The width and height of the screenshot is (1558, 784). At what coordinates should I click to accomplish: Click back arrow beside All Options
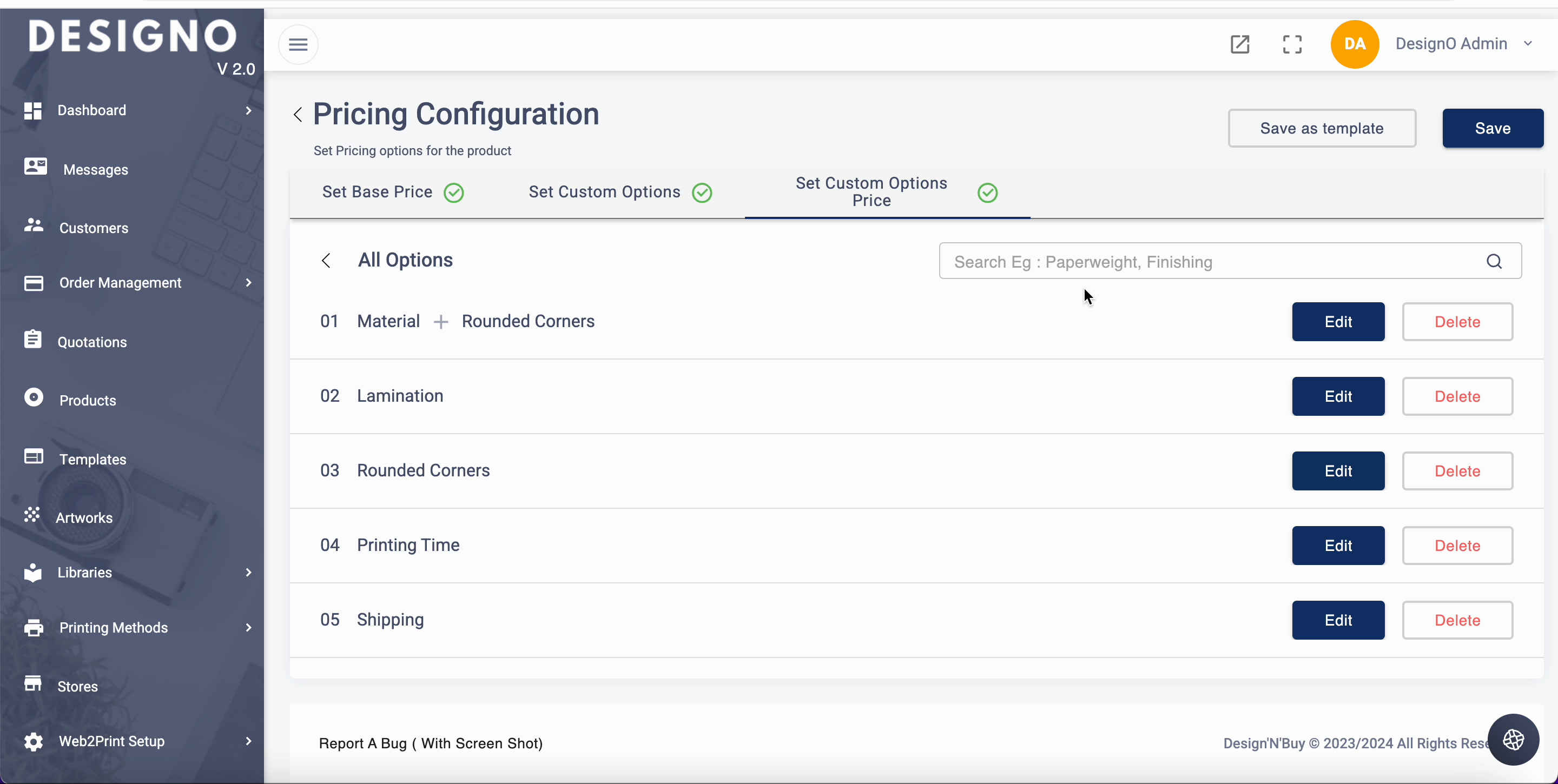tap(326, 261)
